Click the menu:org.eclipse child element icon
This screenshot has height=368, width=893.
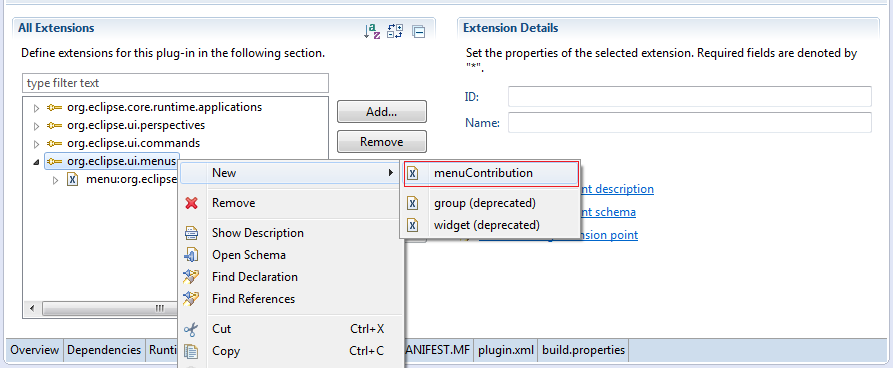pyautogui.click(x=72, y=180)
